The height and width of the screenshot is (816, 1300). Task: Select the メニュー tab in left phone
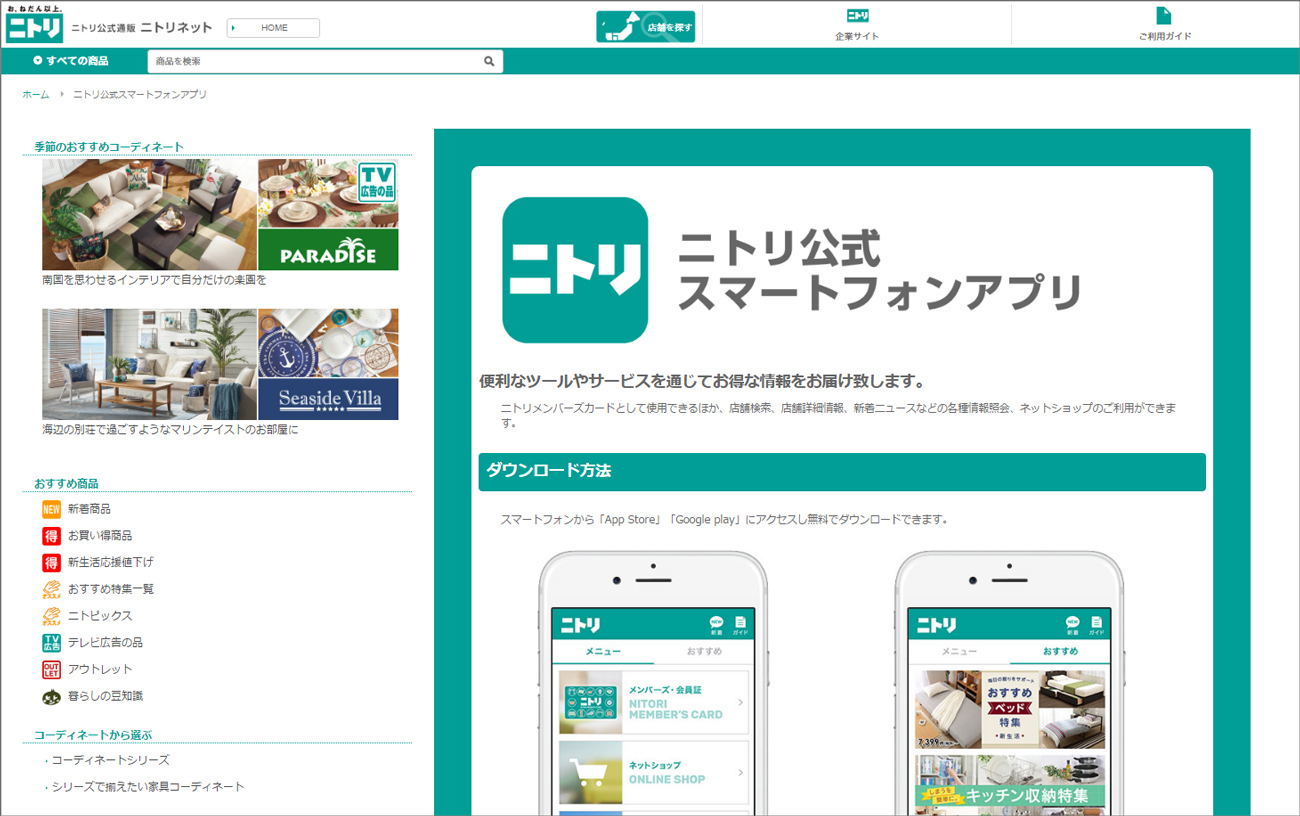(x=603, y=652)
